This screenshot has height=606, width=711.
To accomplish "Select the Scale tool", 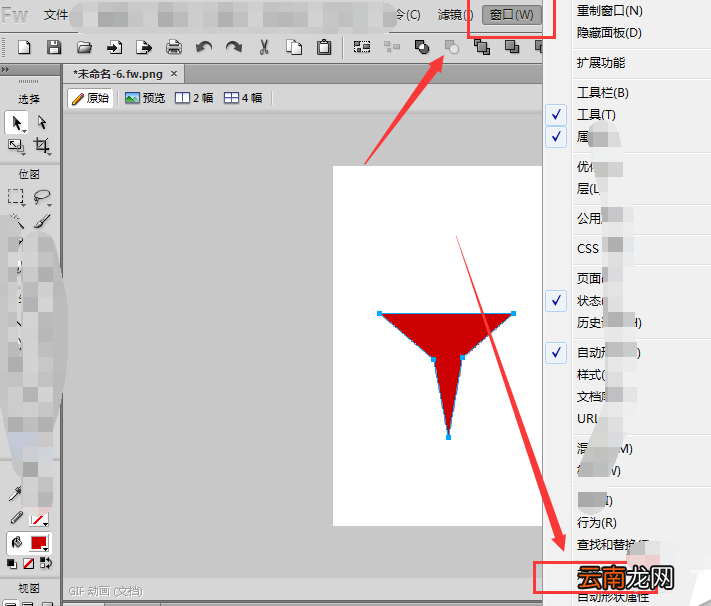I will 16,146.
